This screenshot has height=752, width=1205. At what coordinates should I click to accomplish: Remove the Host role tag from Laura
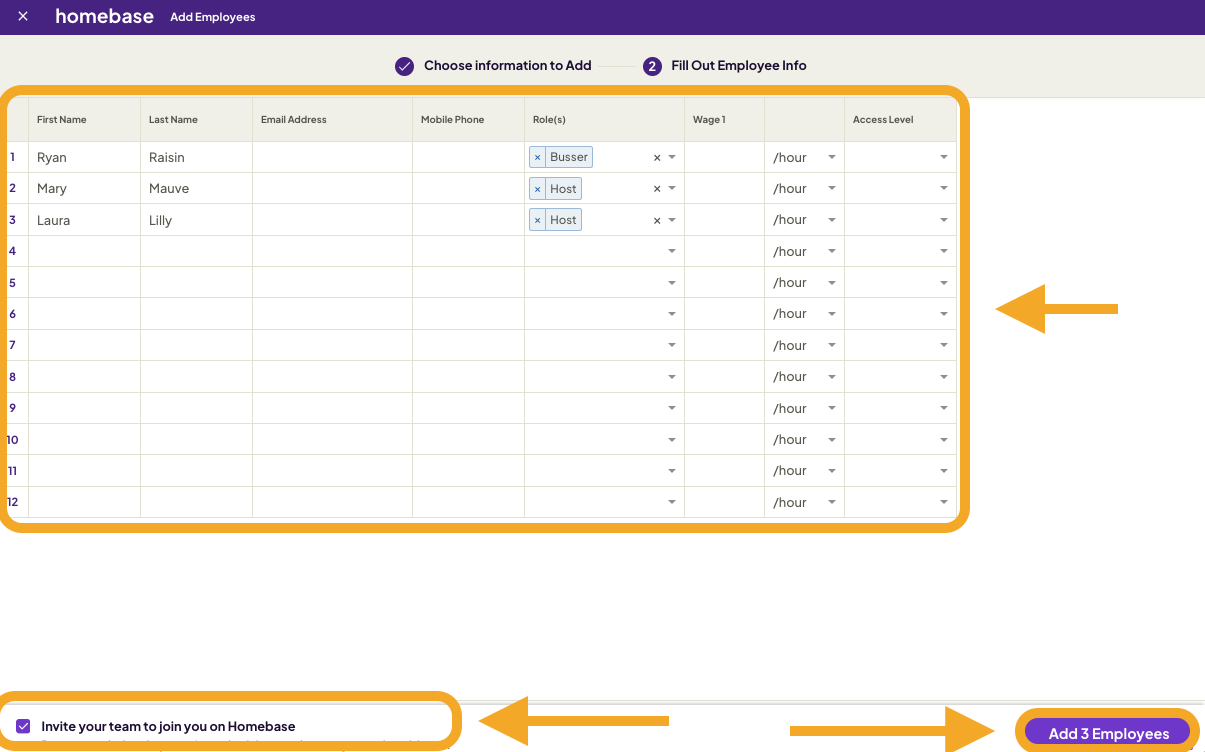click(538, 219)
